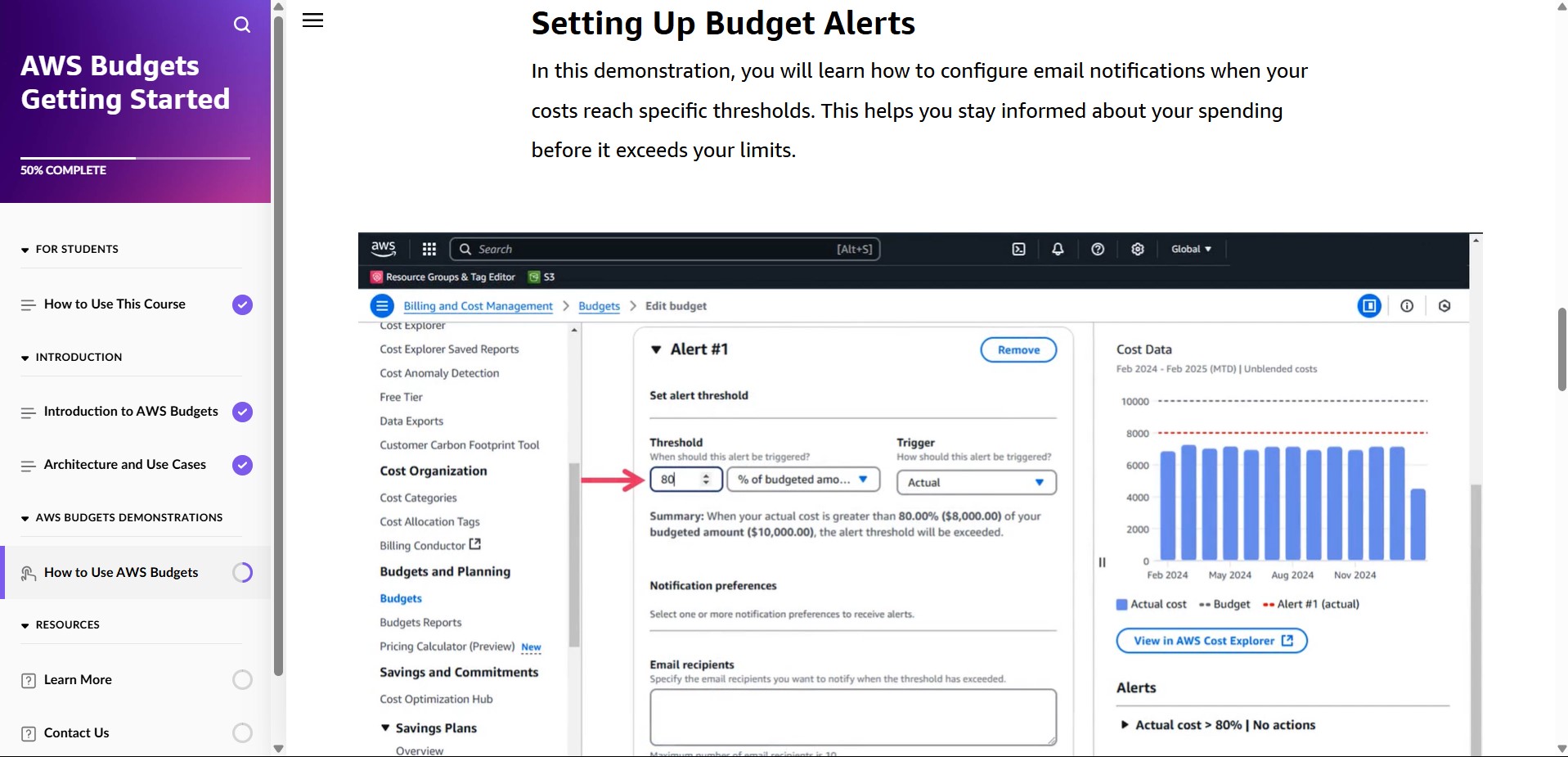Click the Alert #1 (actual) red legend swatch

[x=1268, y=605]
